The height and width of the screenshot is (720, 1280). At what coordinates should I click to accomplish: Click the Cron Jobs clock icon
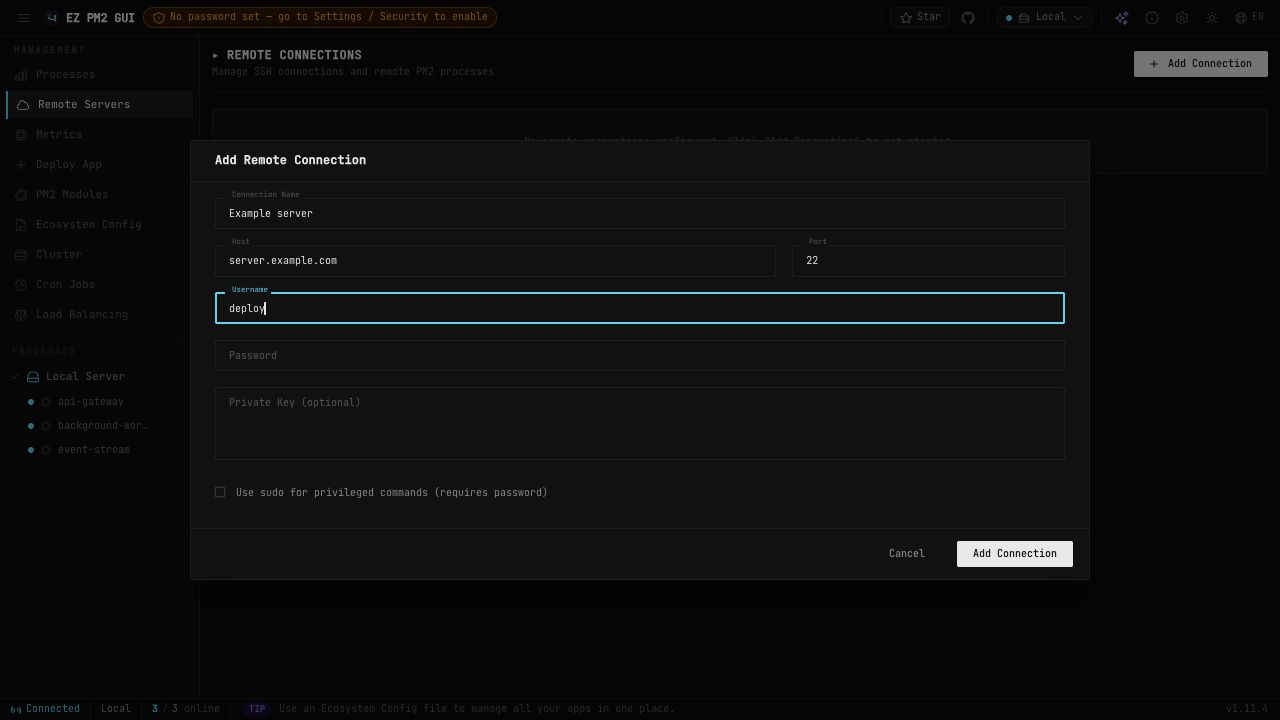21,285
